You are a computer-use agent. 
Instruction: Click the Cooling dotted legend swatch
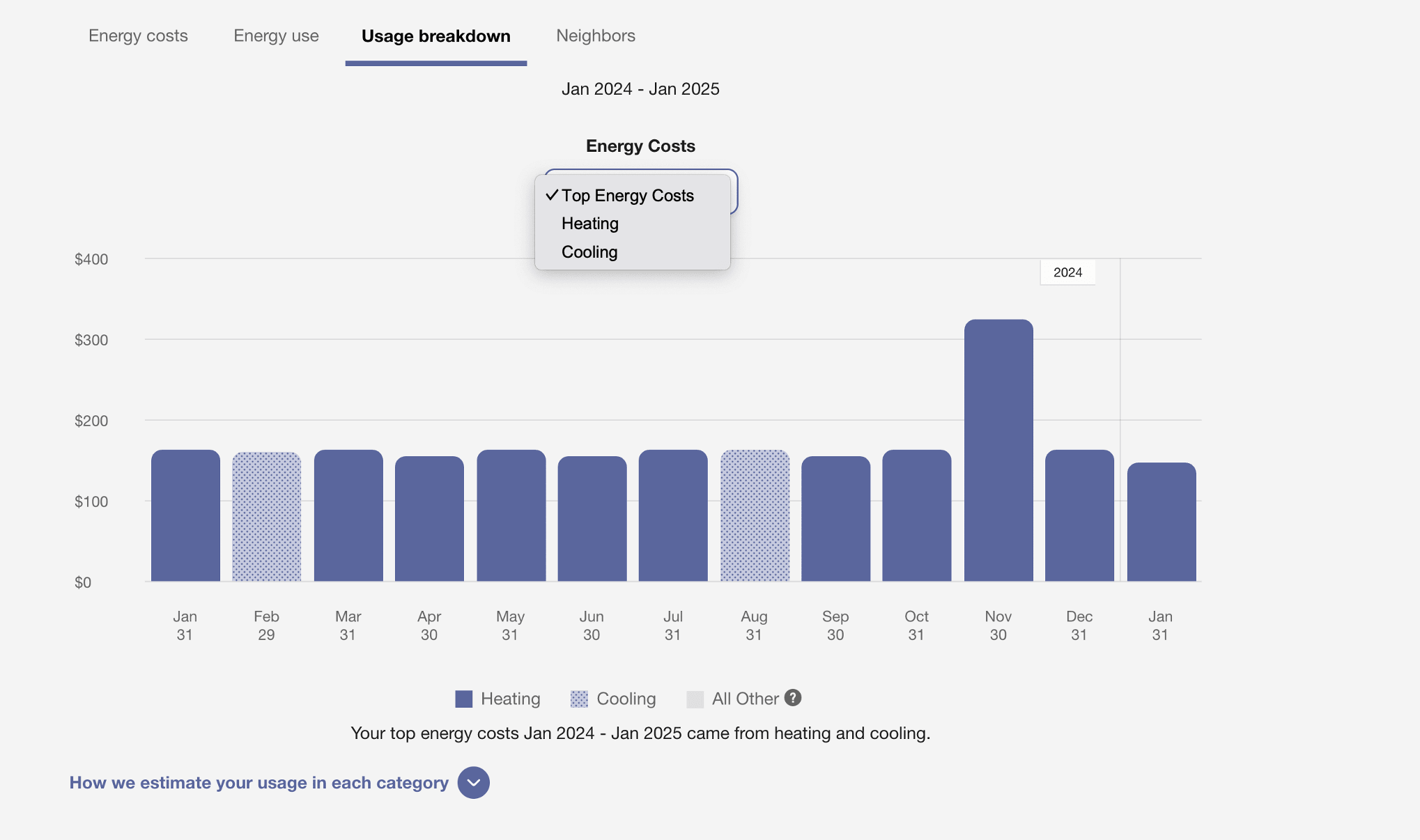(579, 699)
